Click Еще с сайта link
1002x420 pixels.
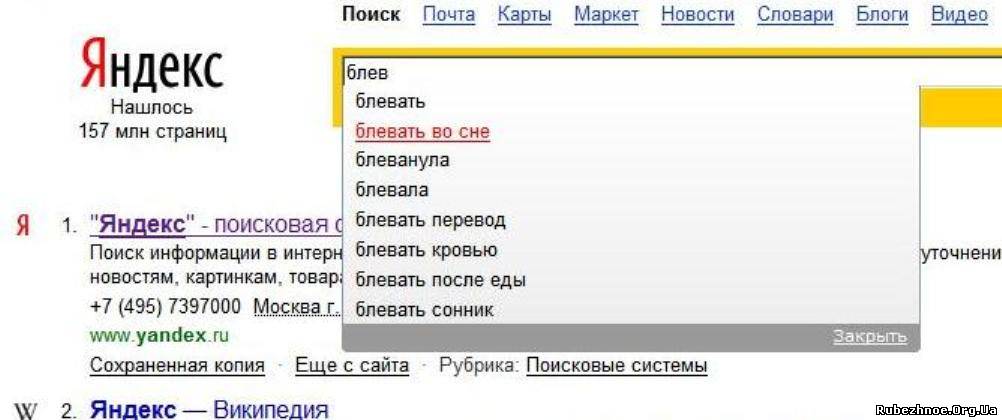point(352,366)
